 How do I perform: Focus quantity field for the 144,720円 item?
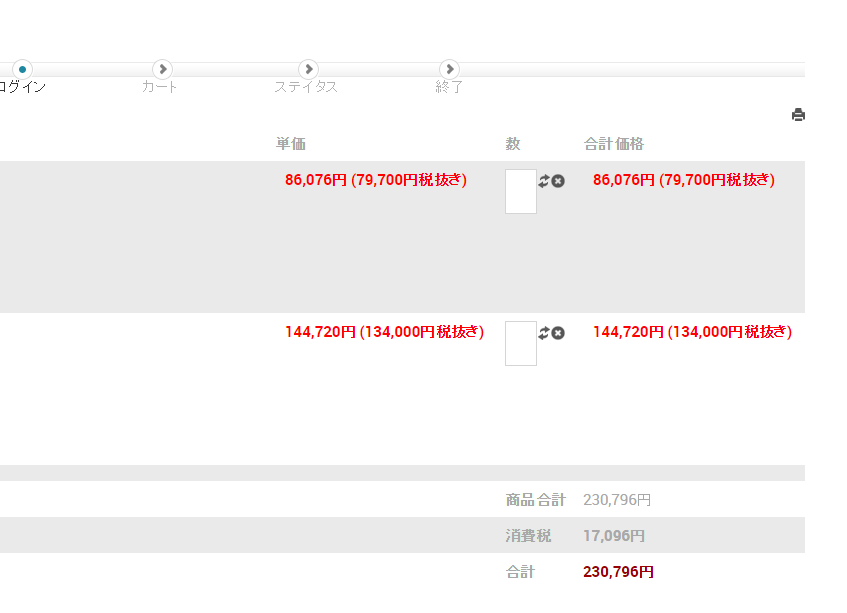tap(521, 343)
